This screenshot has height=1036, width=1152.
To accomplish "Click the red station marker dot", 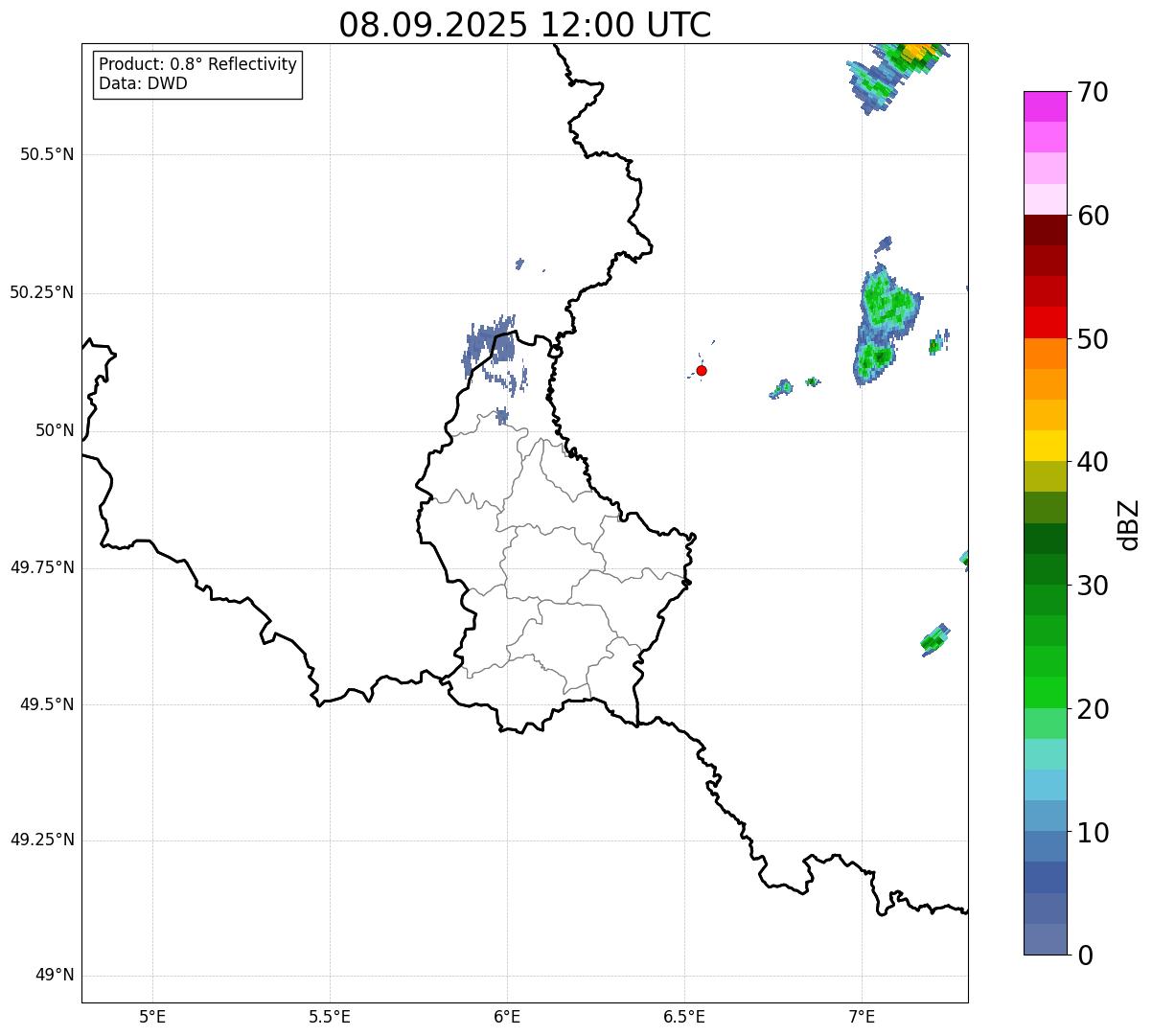I will pos(702,370).
